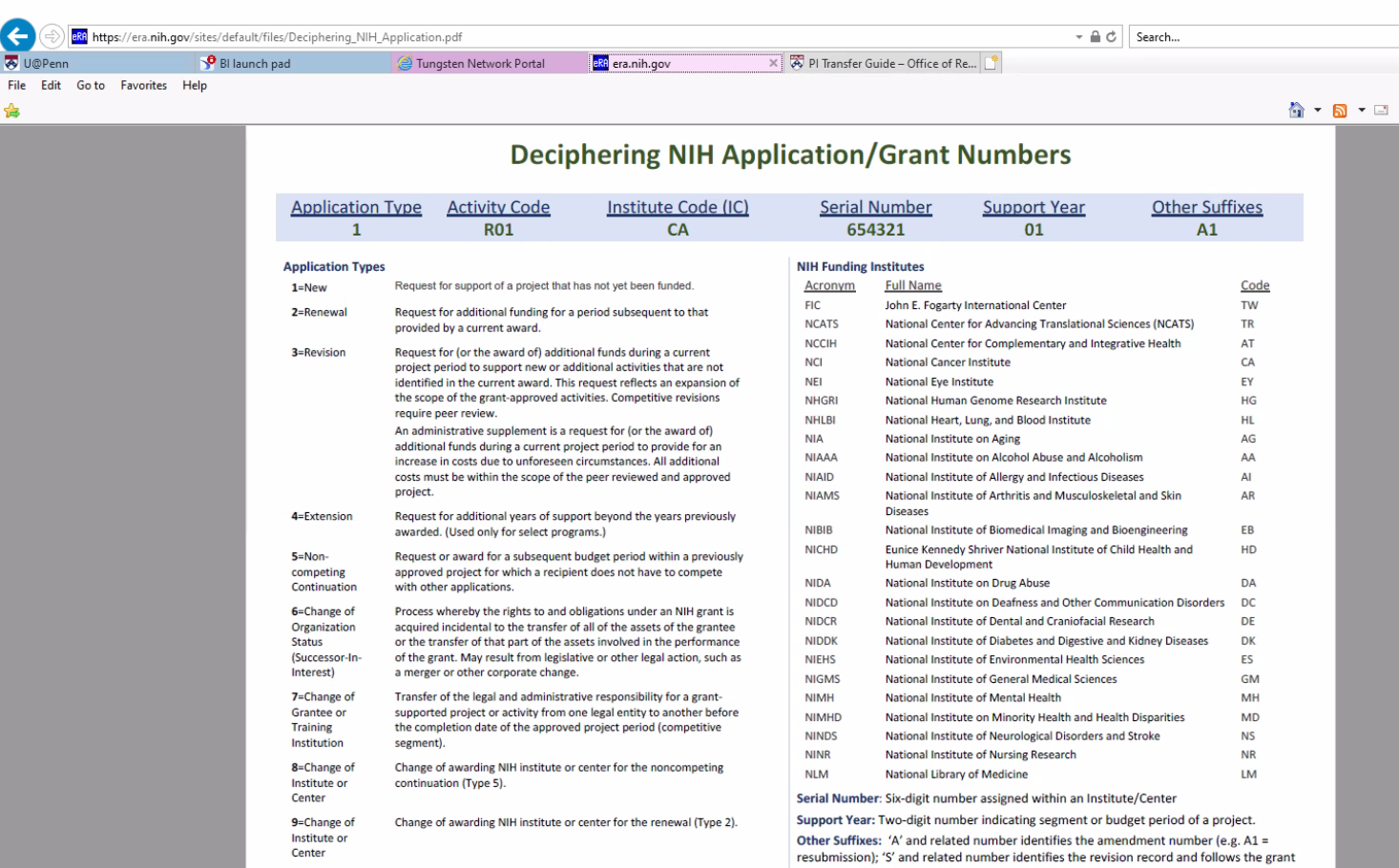Click the code MH for NIMH
The width and height of the screenshot is (1399, 868).
[1249, 698]
